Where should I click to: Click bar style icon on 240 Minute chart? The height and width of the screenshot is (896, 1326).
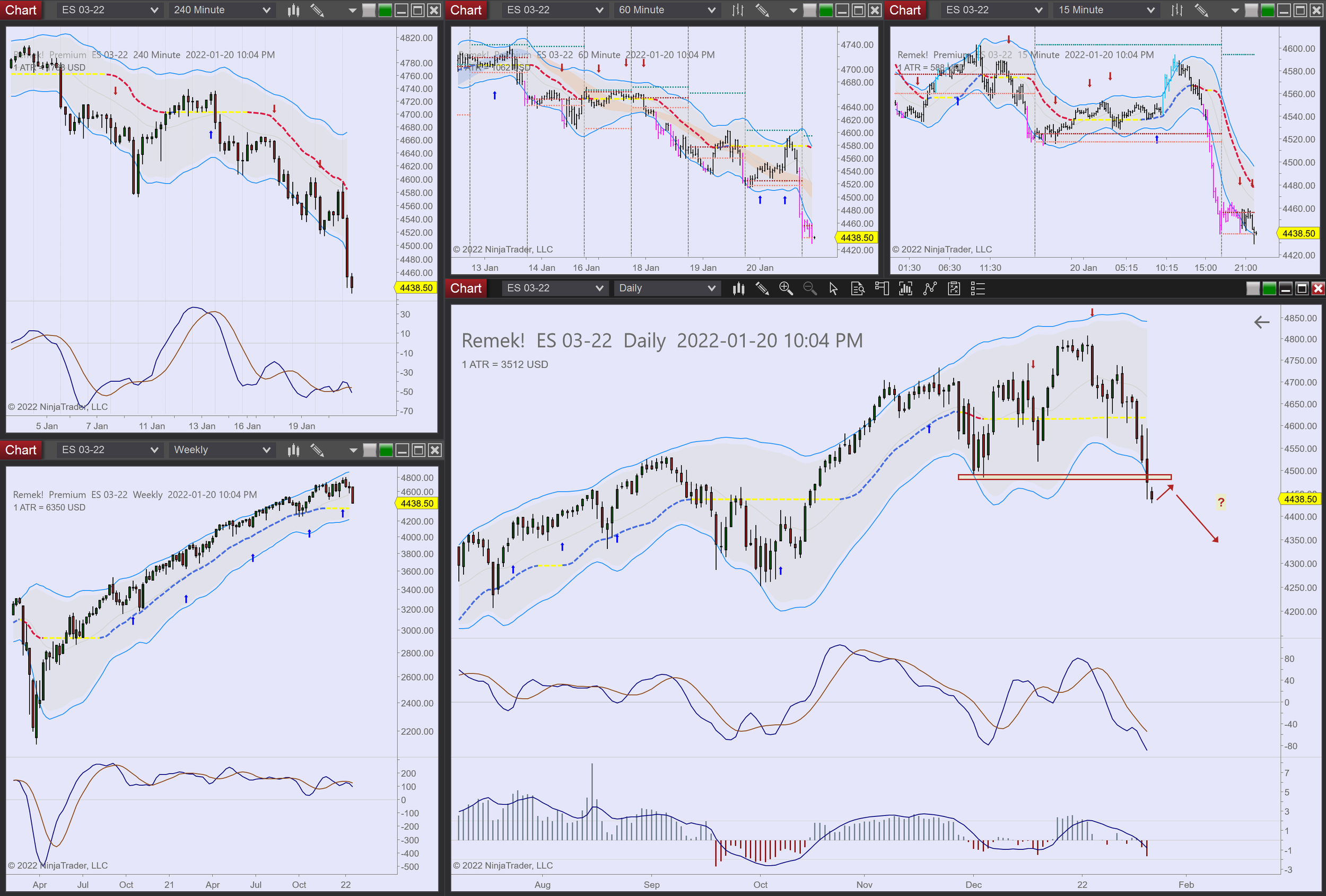(x=293, y=10)
